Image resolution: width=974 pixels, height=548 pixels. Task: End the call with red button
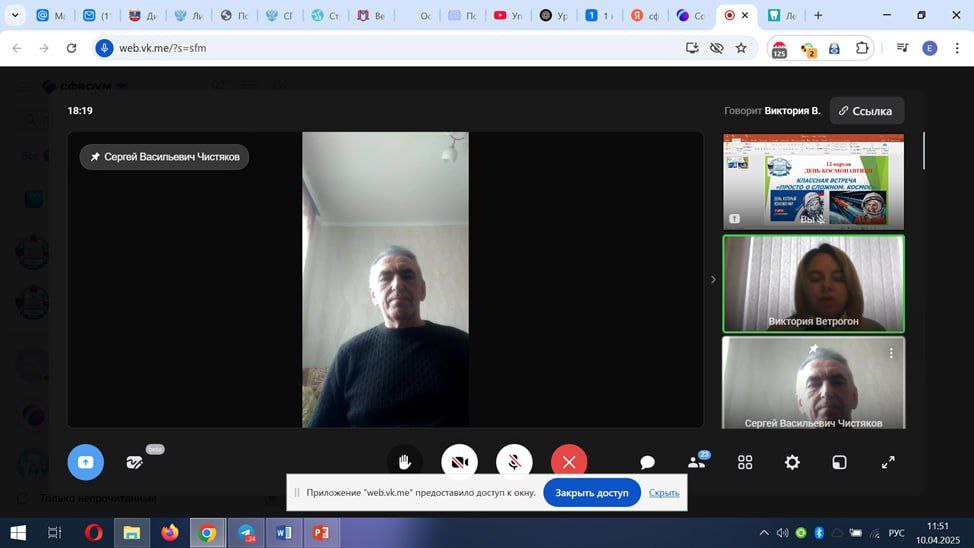pos(569,462)
